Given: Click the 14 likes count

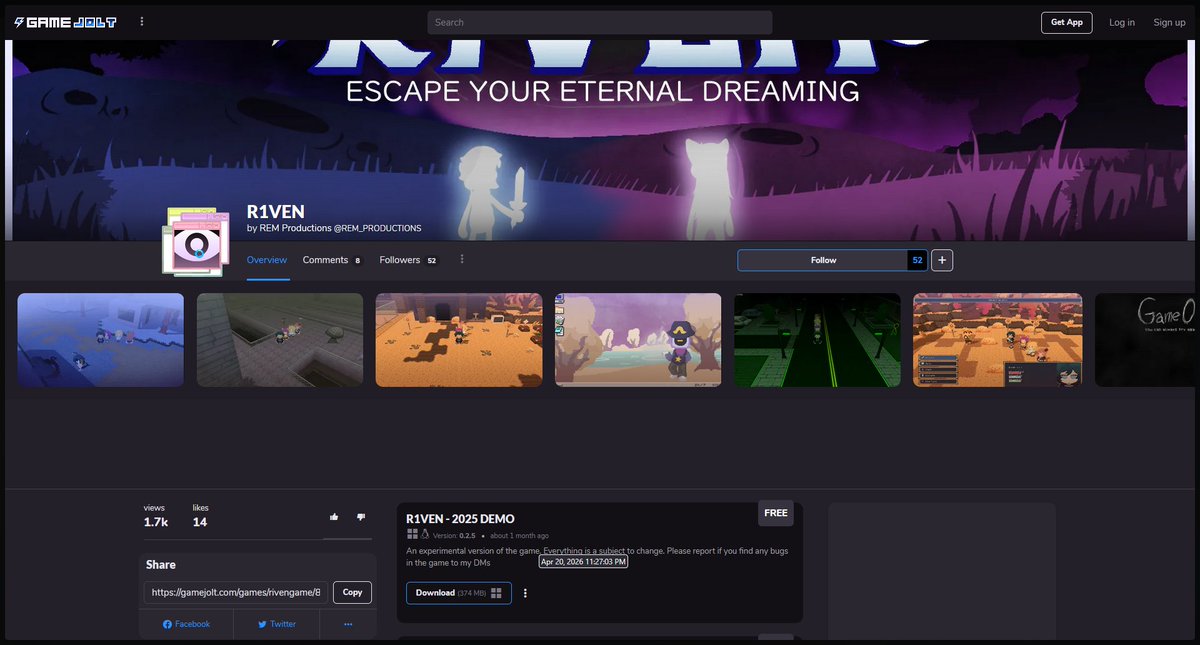Looking at the screenshot, I should pyautogui.click(x=200, y=522).
